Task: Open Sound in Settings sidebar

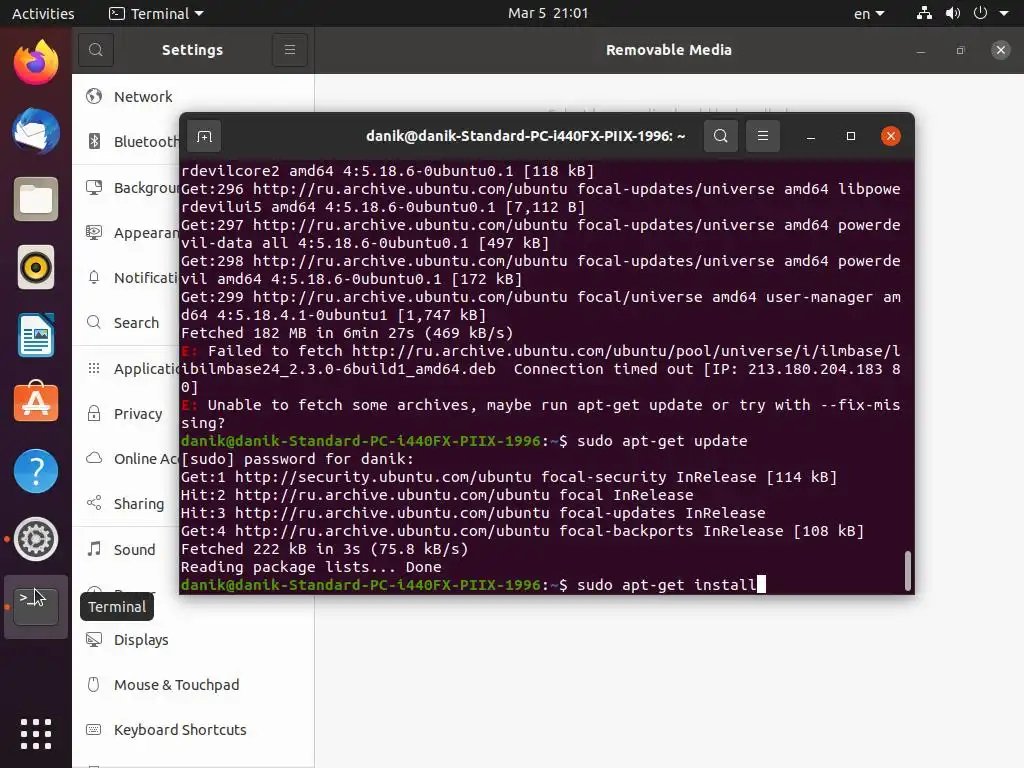Action: [126, 549]
